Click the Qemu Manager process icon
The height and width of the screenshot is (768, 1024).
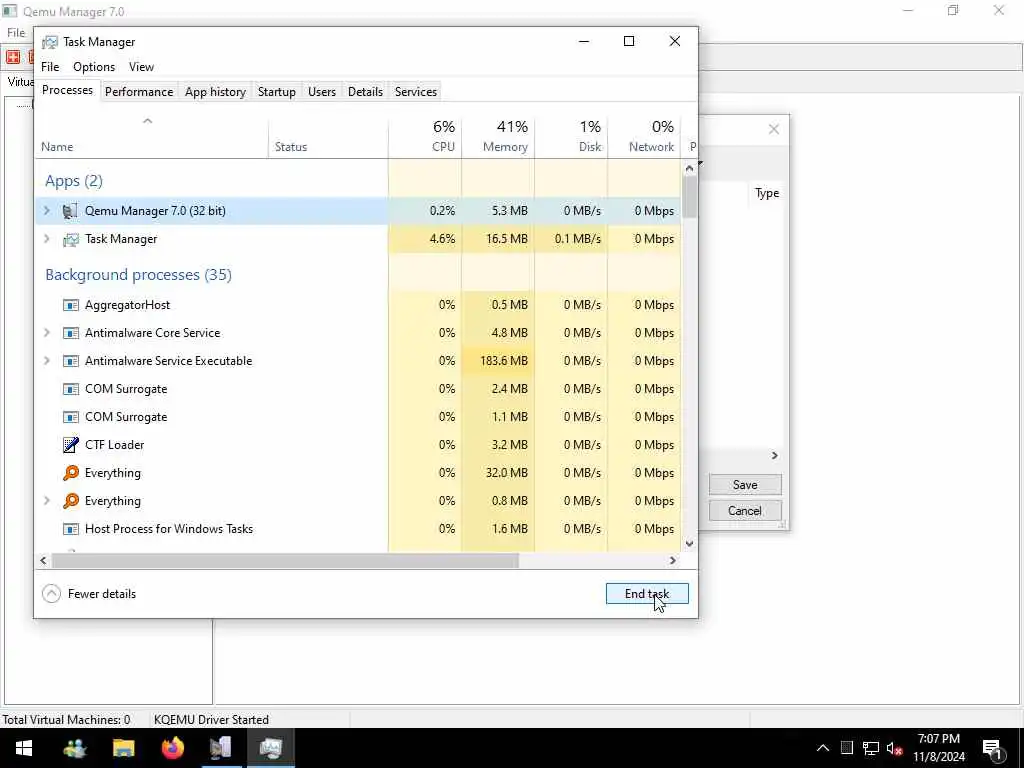click(x=71, y=211)
